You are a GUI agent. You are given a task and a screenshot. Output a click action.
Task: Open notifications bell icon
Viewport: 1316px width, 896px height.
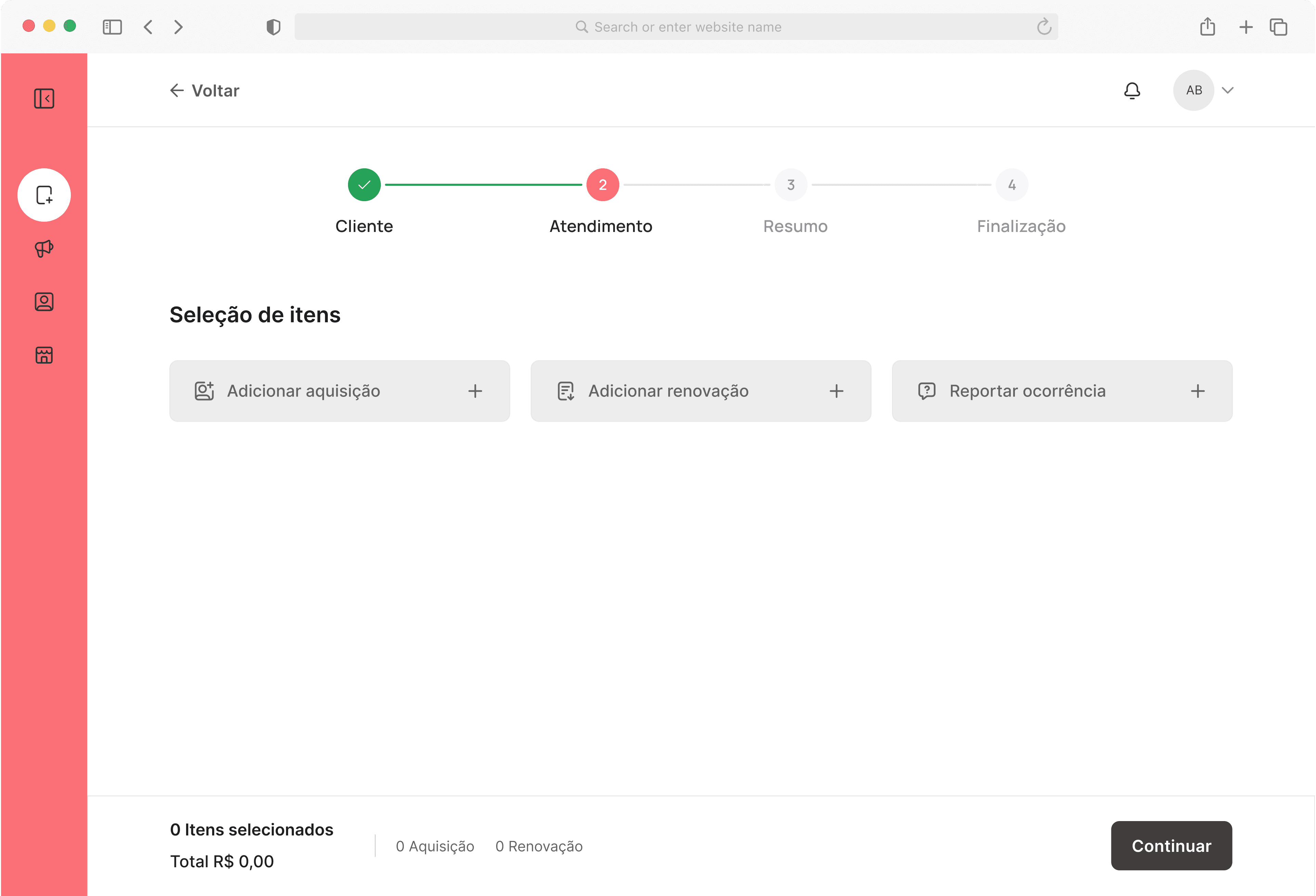pyautogui.click(x=1132, y=91)
